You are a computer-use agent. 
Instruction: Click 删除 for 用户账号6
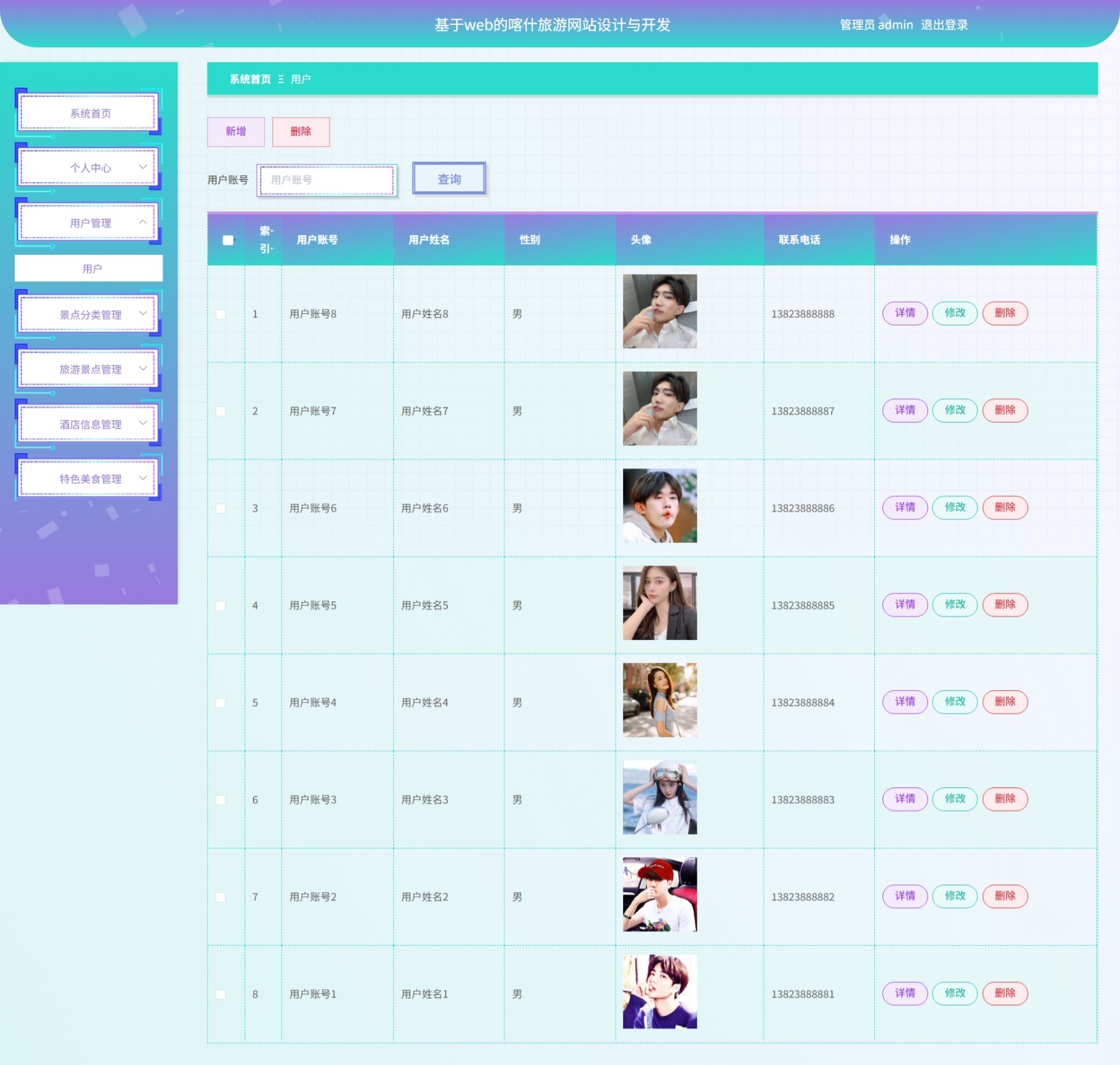click(1004, 508)
